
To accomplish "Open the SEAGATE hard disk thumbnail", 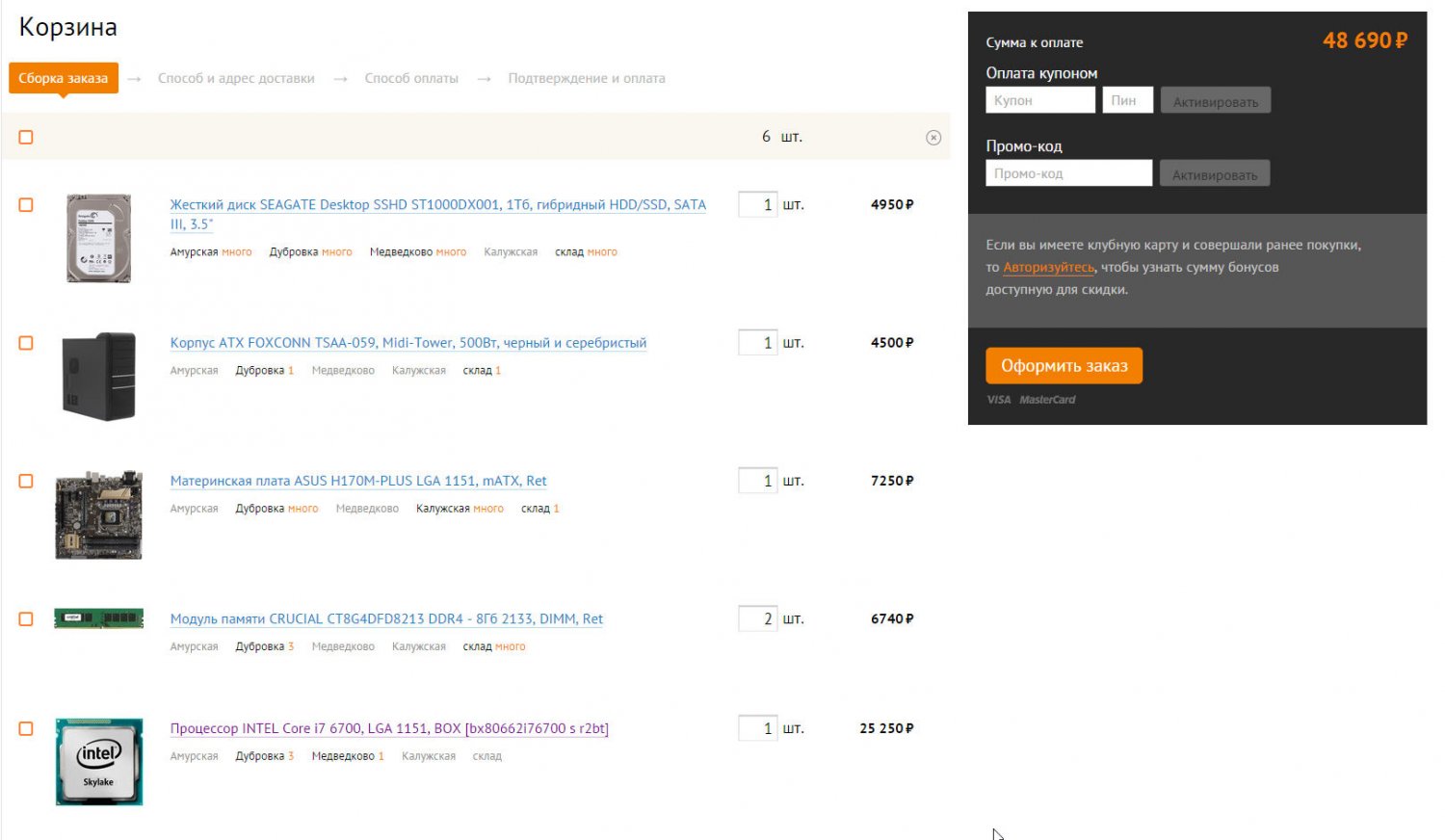I will click(x=98, y=238).
